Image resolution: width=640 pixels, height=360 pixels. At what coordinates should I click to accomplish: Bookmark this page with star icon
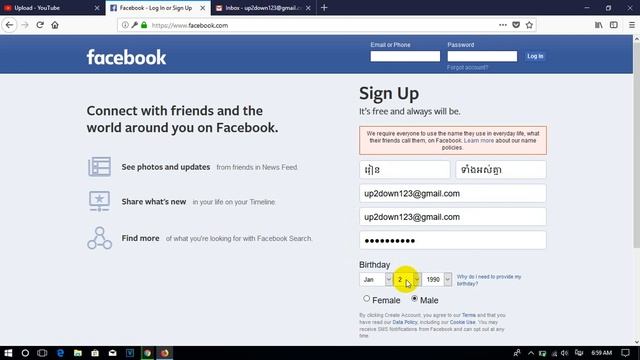pyautogui.click(x=529, y=25)
